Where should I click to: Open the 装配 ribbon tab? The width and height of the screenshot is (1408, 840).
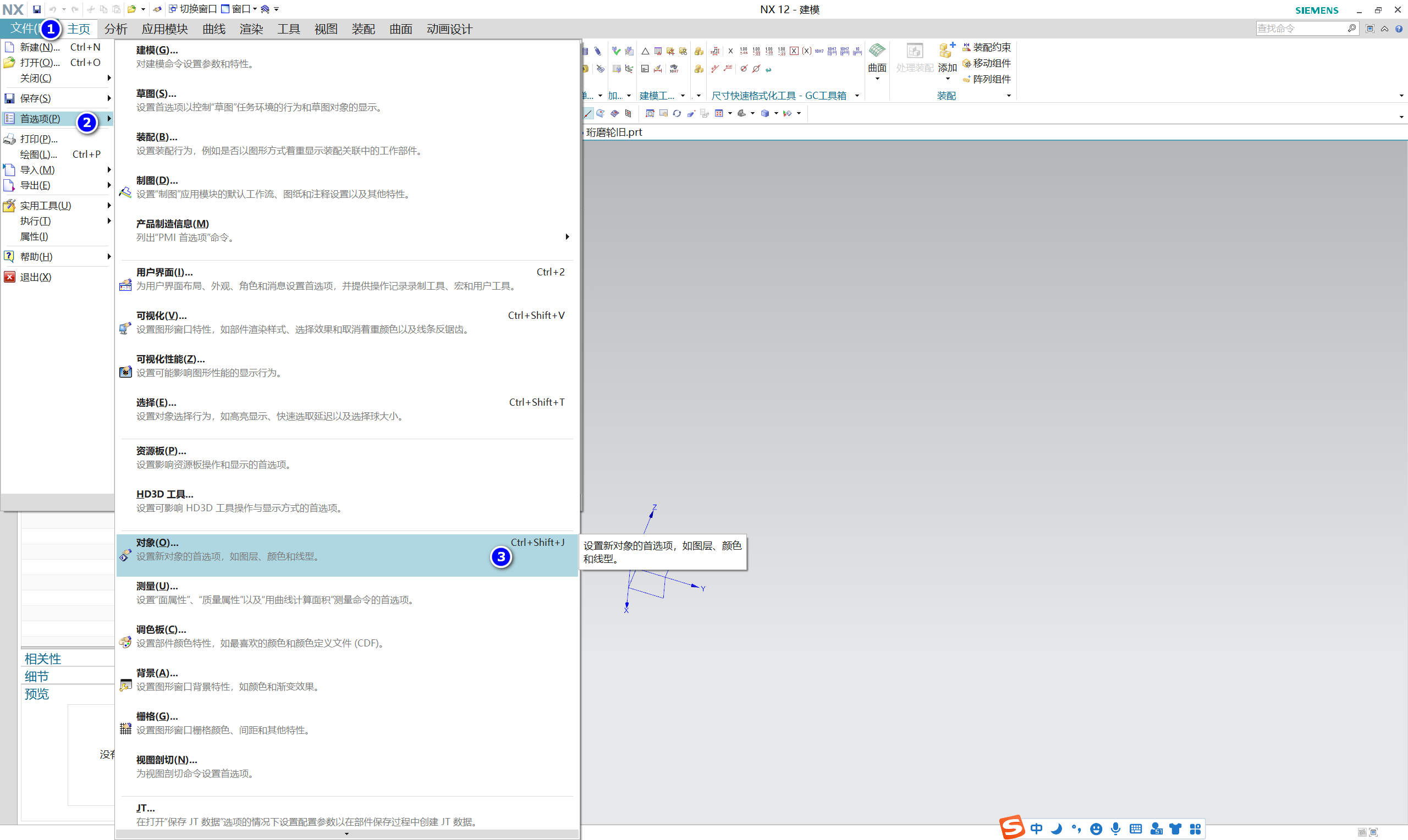point(363,29)
